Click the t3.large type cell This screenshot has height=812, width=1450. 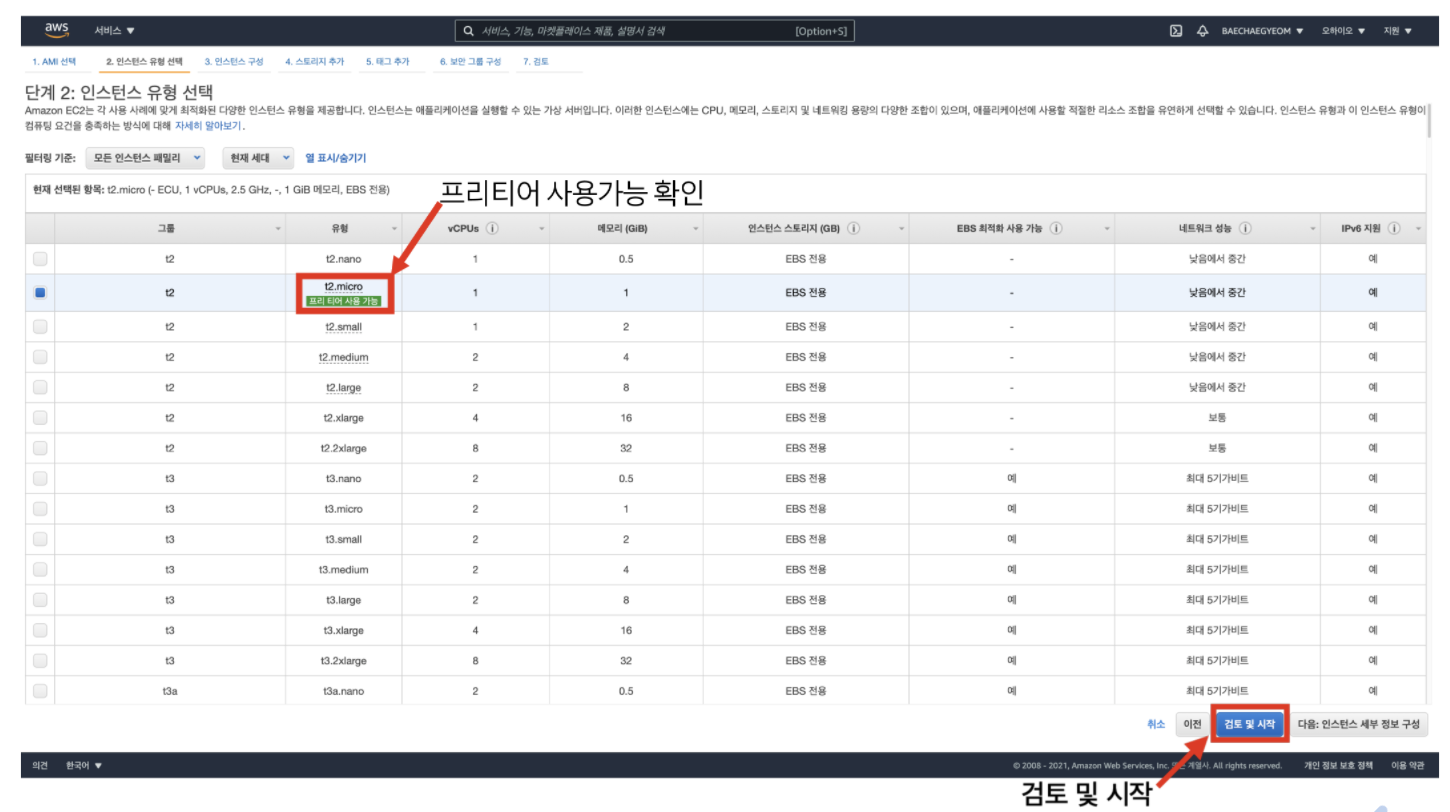coord(343,600)
